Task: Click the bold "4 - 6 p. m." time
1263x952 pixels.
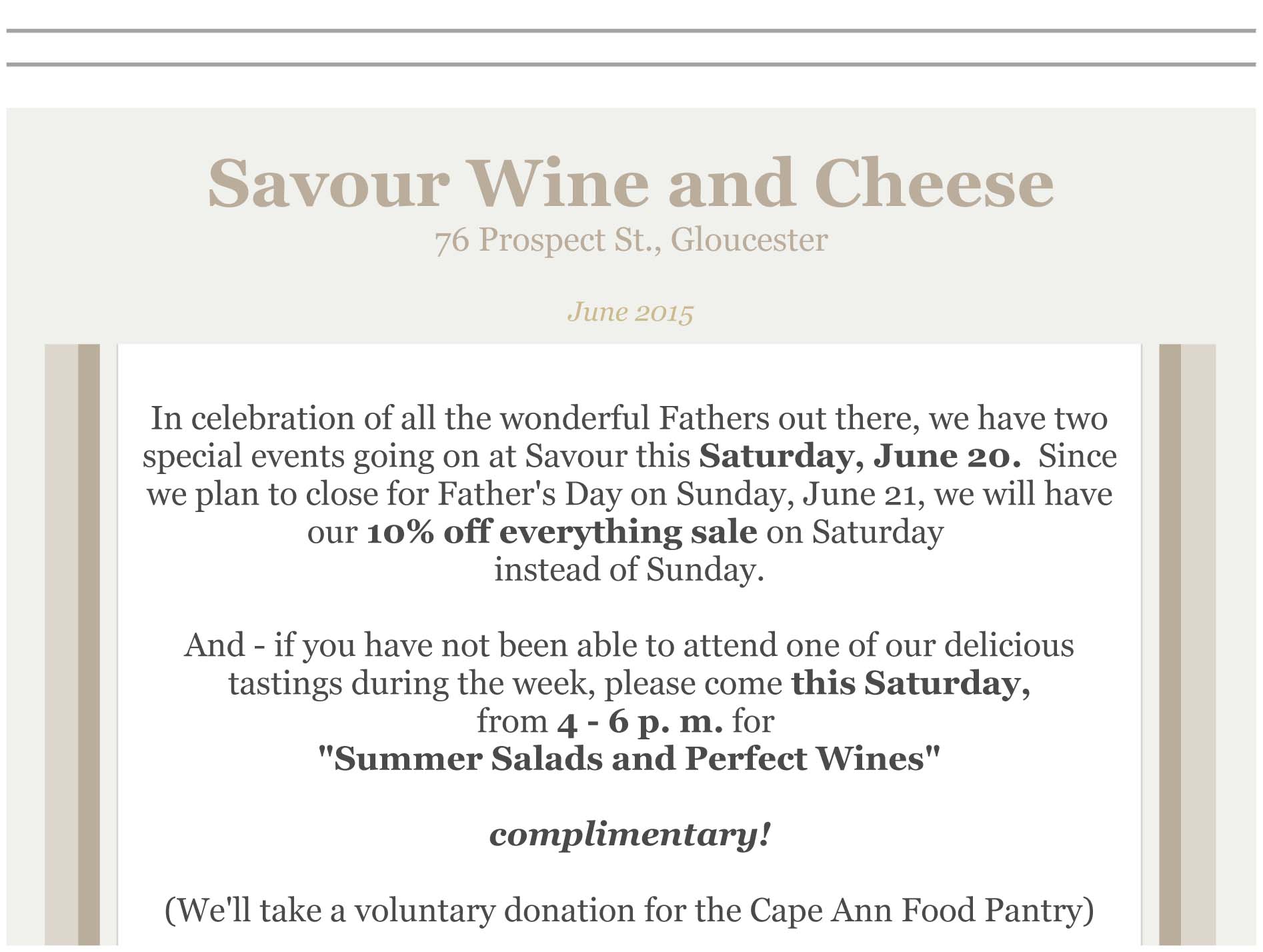Action: coord(640,721)
